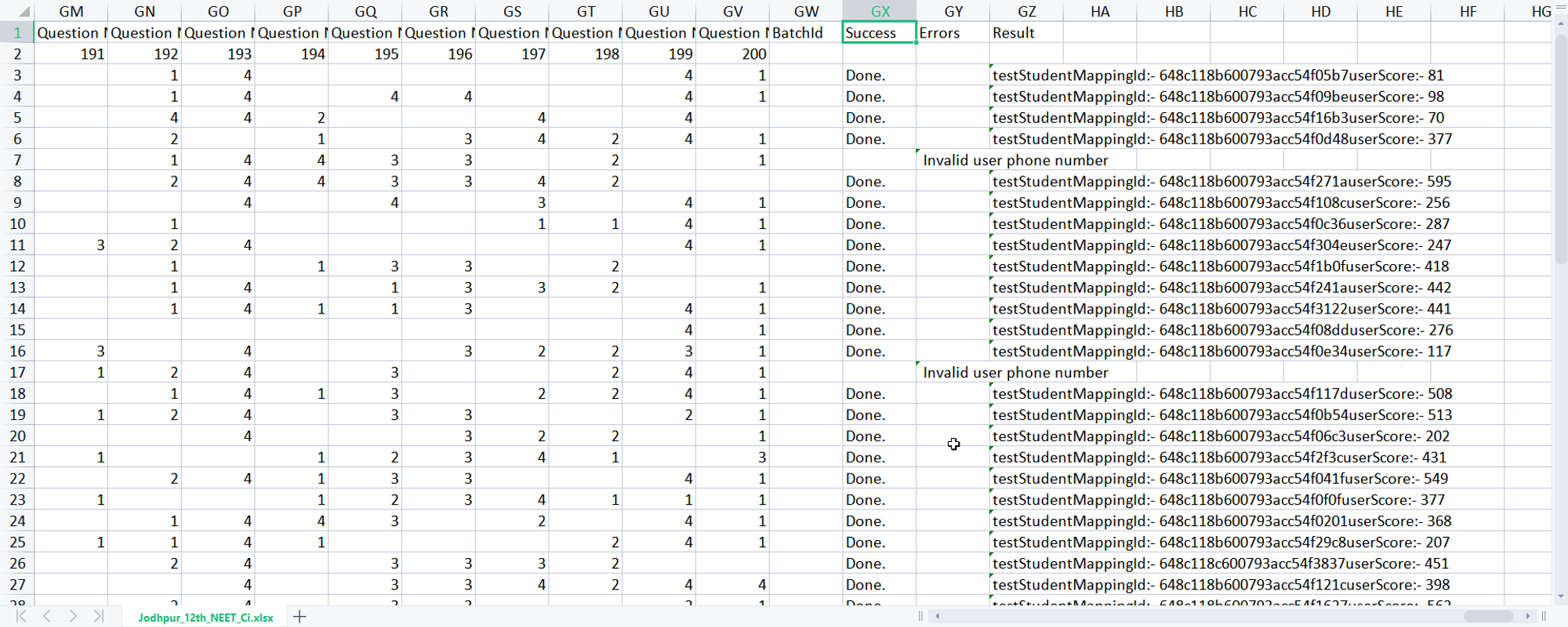Select the result cell ending in userScore:- 117

tap(1221, 351)
